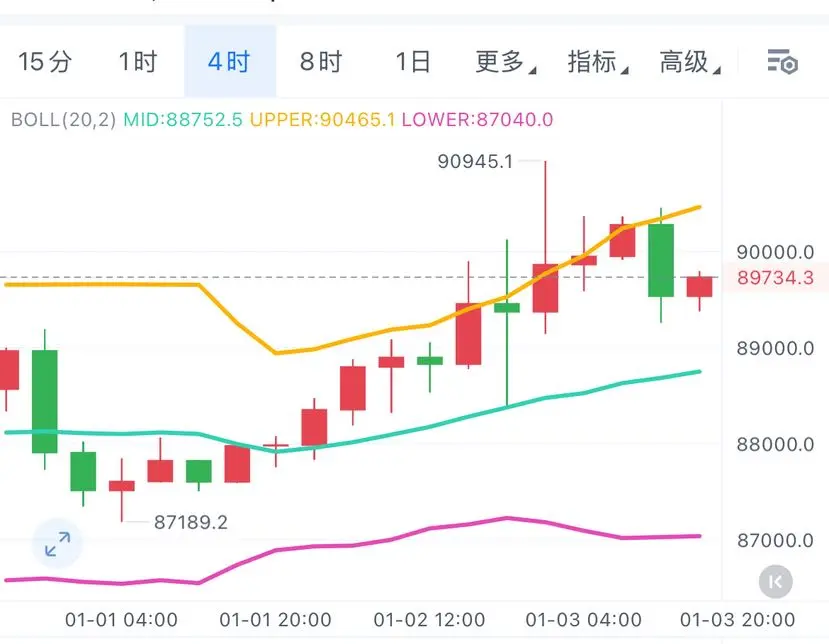Image resolution: width=829 pixels, height=644 pixels.
Task: Tap the LOWER:87040.0 value
Action: point(477,119)
